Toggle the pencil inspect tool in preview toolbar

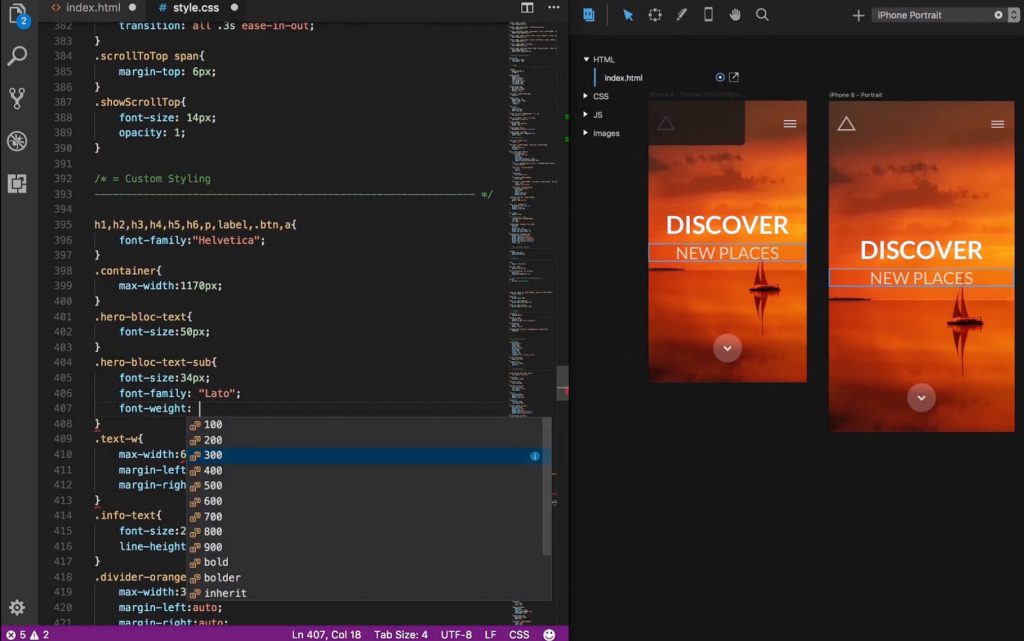[x=681, y=15]
